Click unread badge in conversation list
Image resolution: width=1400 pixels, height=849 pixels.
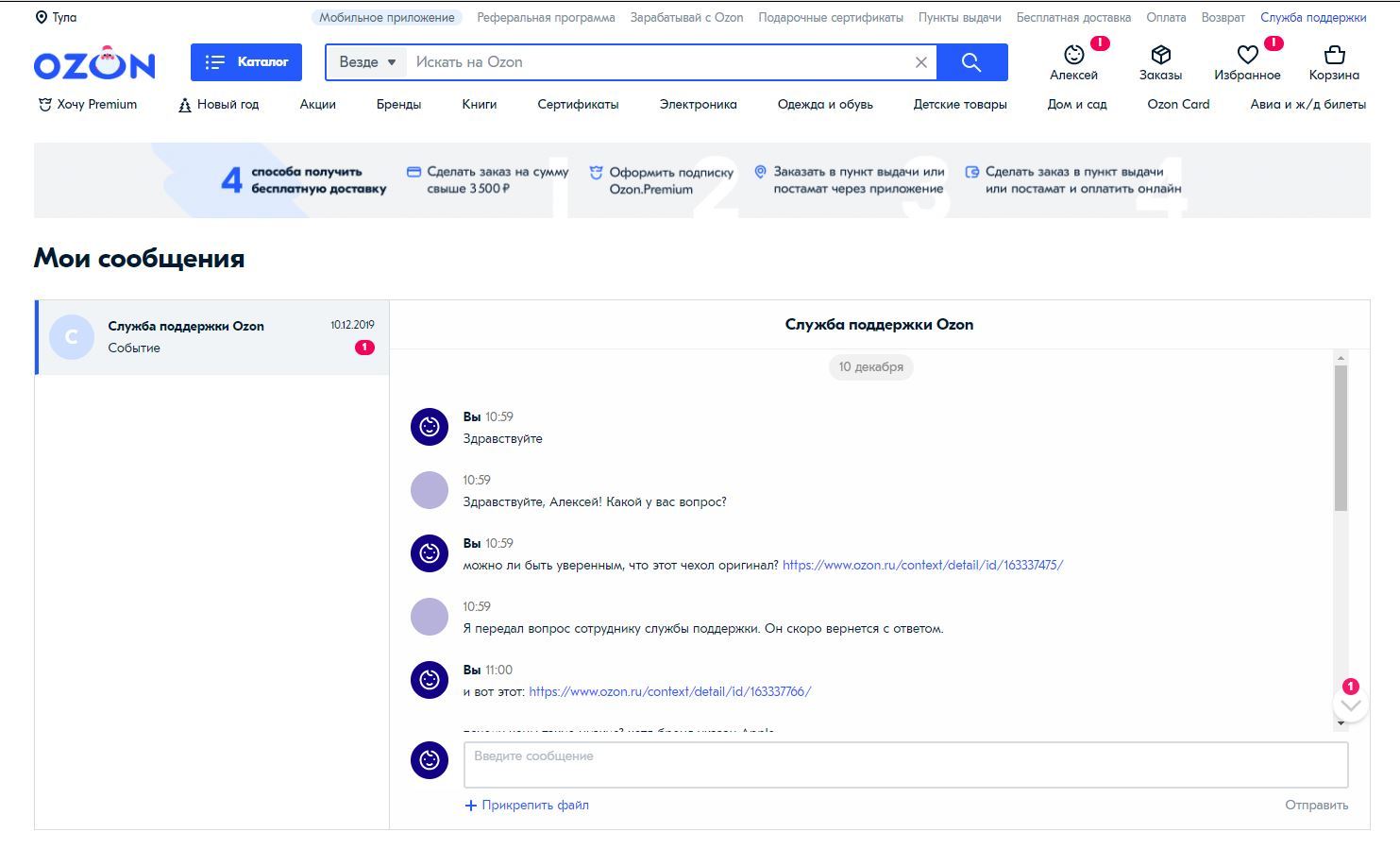tap(364, 348)
